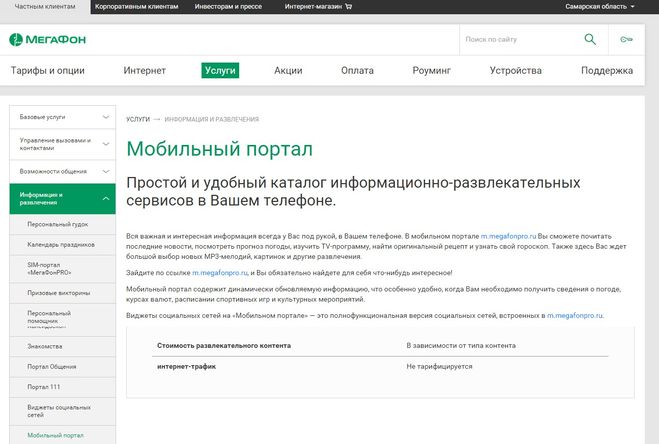Open Призовые викторины sidebar item

pos(62,293)
